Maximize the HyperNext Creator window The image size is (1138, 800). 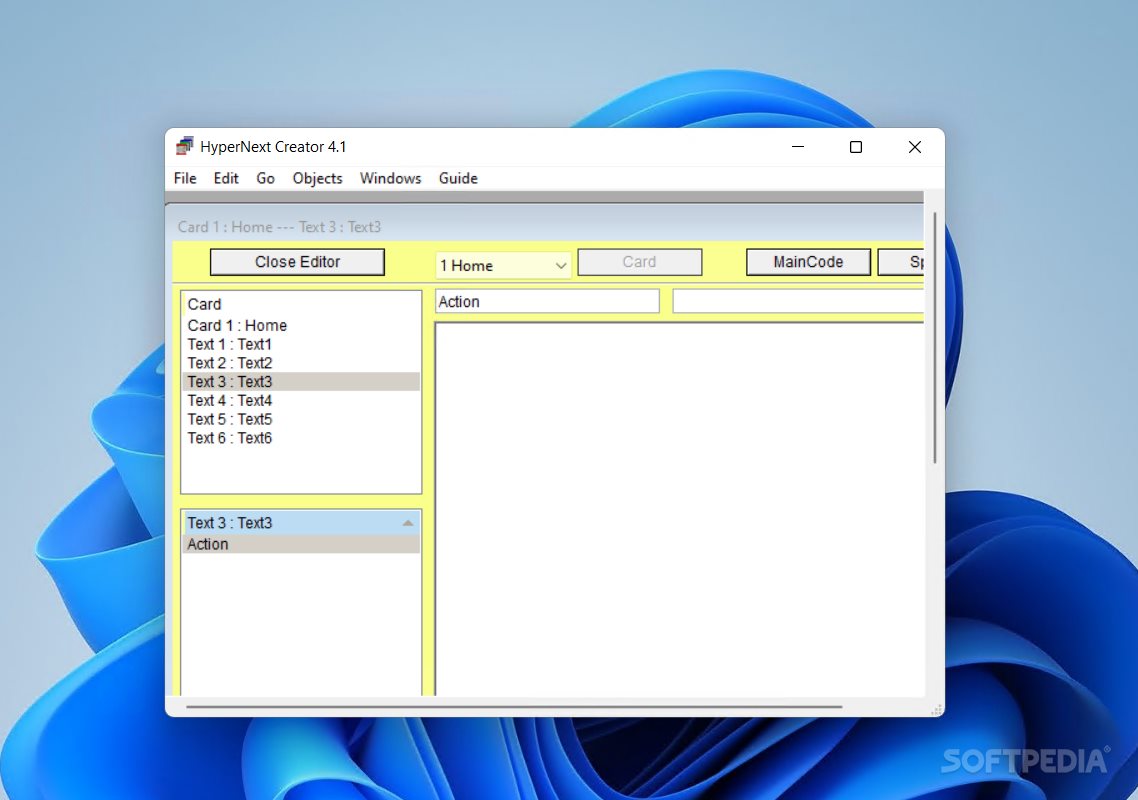(856, 147)
